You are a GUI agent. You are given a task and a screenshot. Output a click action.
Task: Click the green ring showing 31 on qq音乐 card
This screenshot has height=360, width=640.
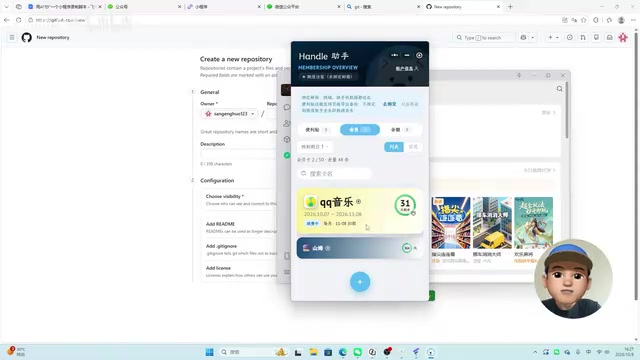405,205
